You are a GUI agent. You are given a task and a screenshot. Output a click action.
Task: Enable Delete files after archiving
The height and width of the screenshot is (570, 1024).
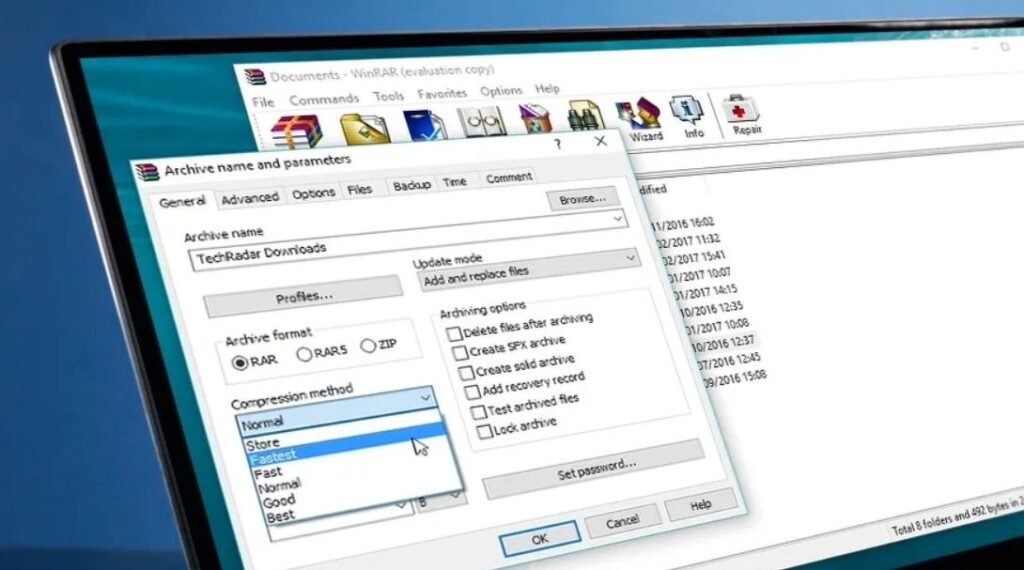(454, 334)
